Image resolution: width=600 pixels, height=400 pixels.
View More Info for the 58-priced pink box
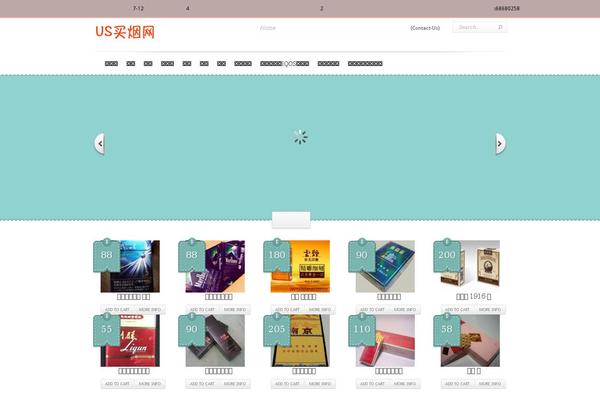pyautogui.click(x=489, y=384)
